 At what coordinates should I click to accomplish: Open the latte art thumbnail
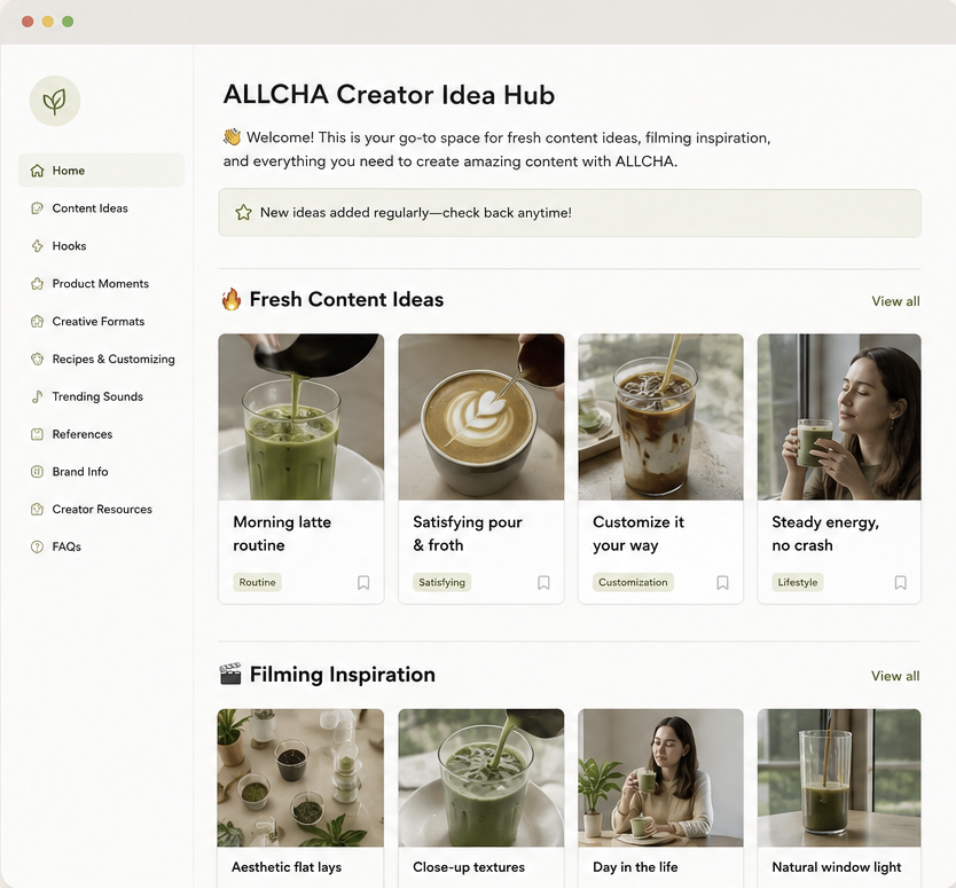[481, 417]
